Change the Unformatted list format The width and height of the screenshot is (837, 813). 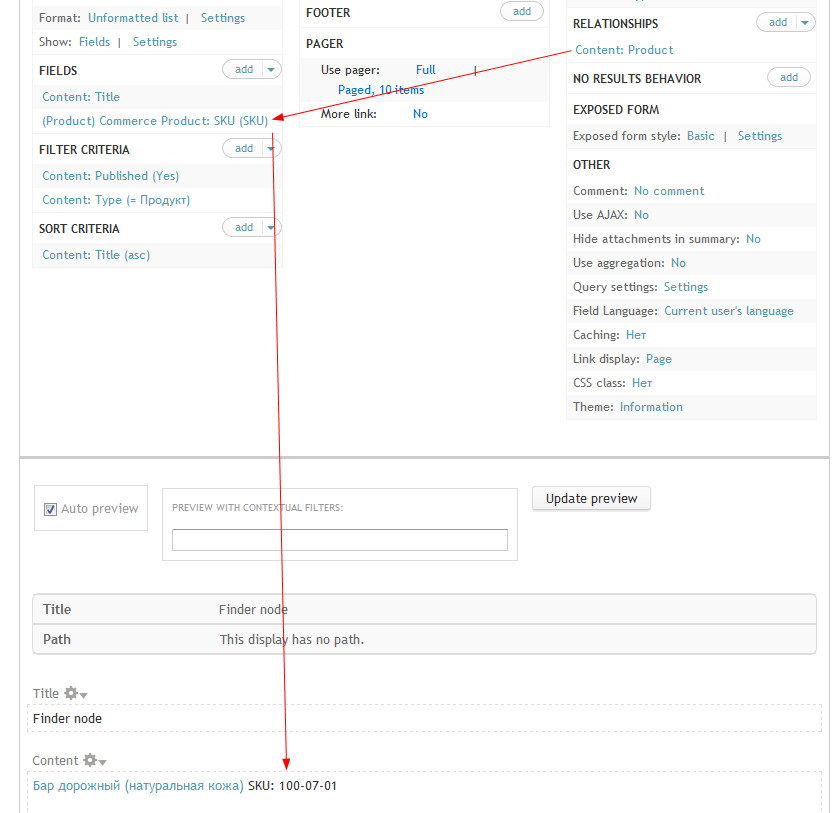coord(133,18)
